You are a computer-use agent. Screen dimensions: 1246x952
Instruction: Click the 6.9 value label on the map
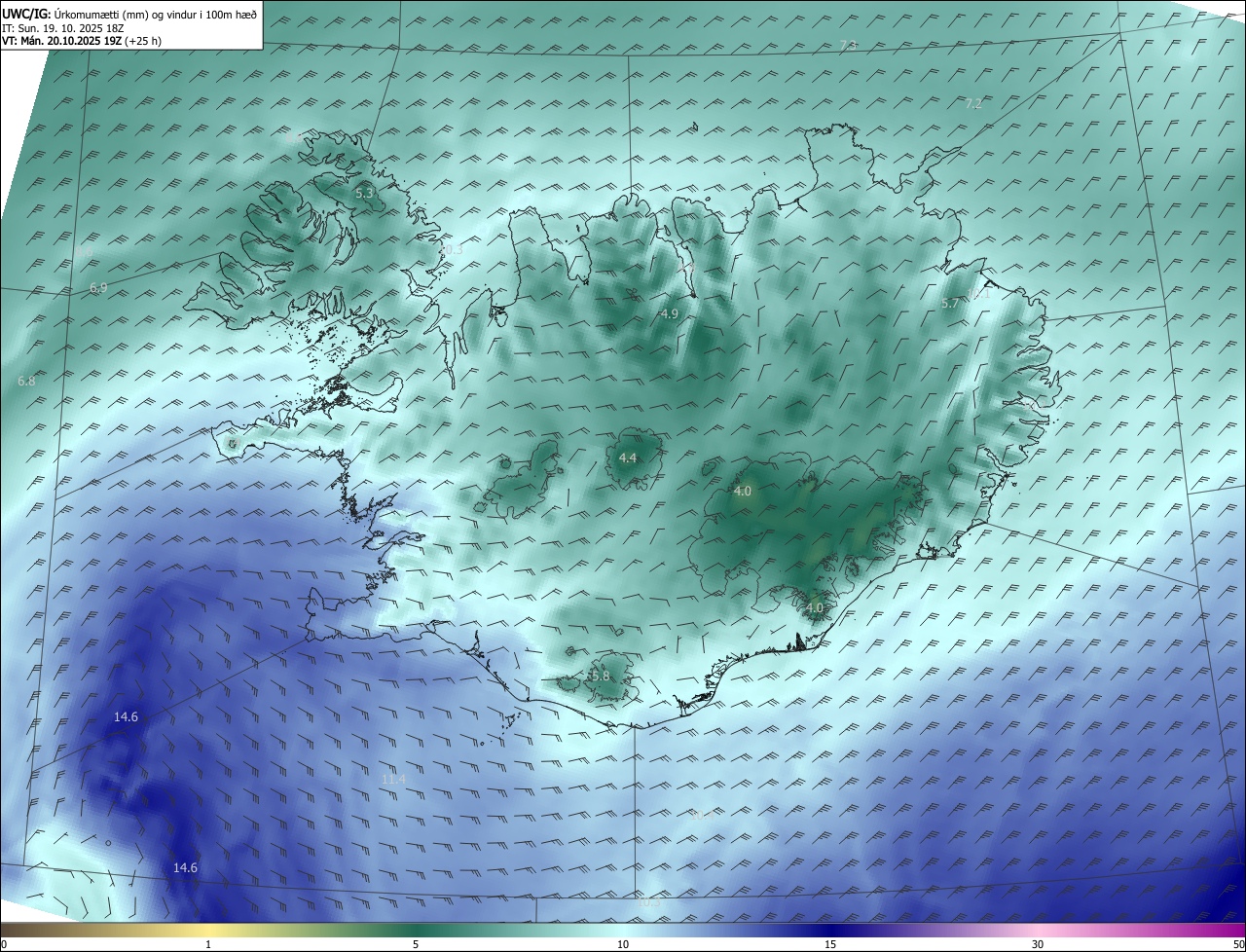pyautogui.click(x=98, y=288)
